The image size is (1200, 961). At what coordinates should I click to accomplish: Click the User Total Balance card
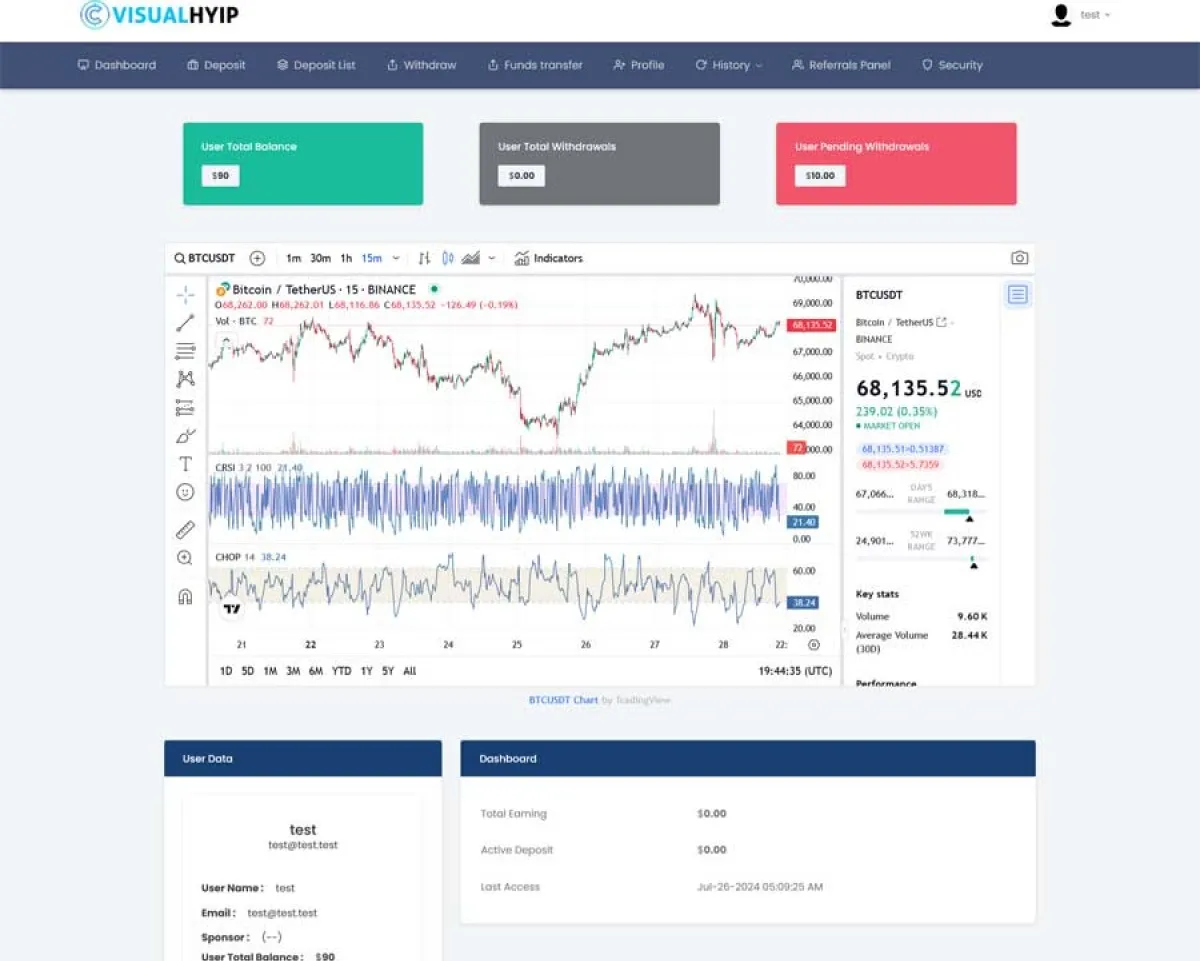tap(303, 164)
